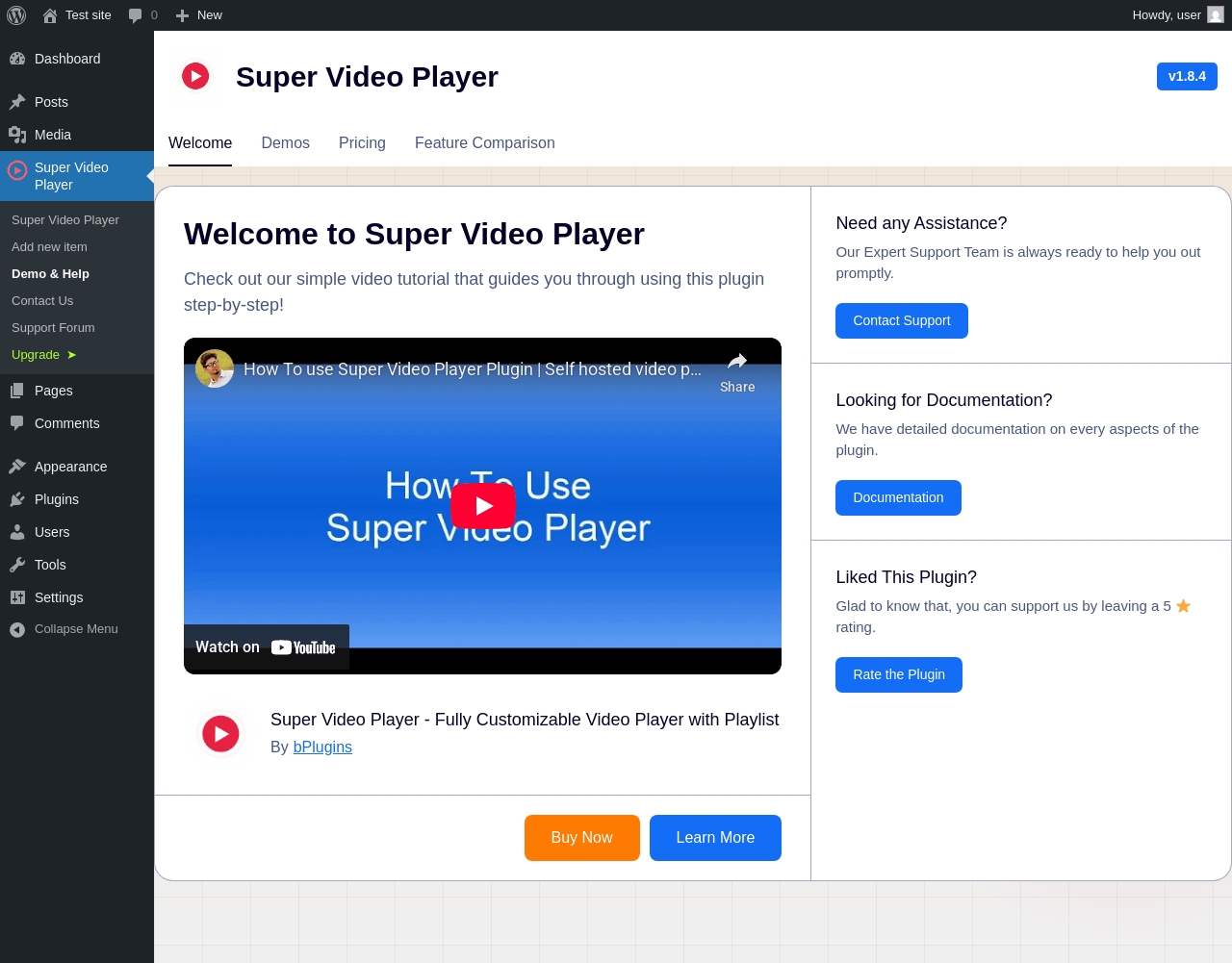Click the Upgrade submenu label
Viewport: 1232px width, 963px height.
coord(36,355)
